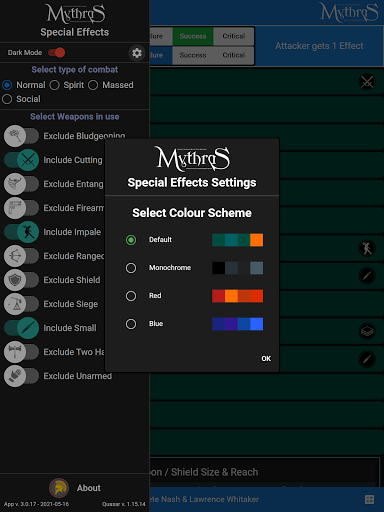Viewport: 384px width, 512px height.
Task: Click the Blue scheme colour swatch
Action: [237, 324]
